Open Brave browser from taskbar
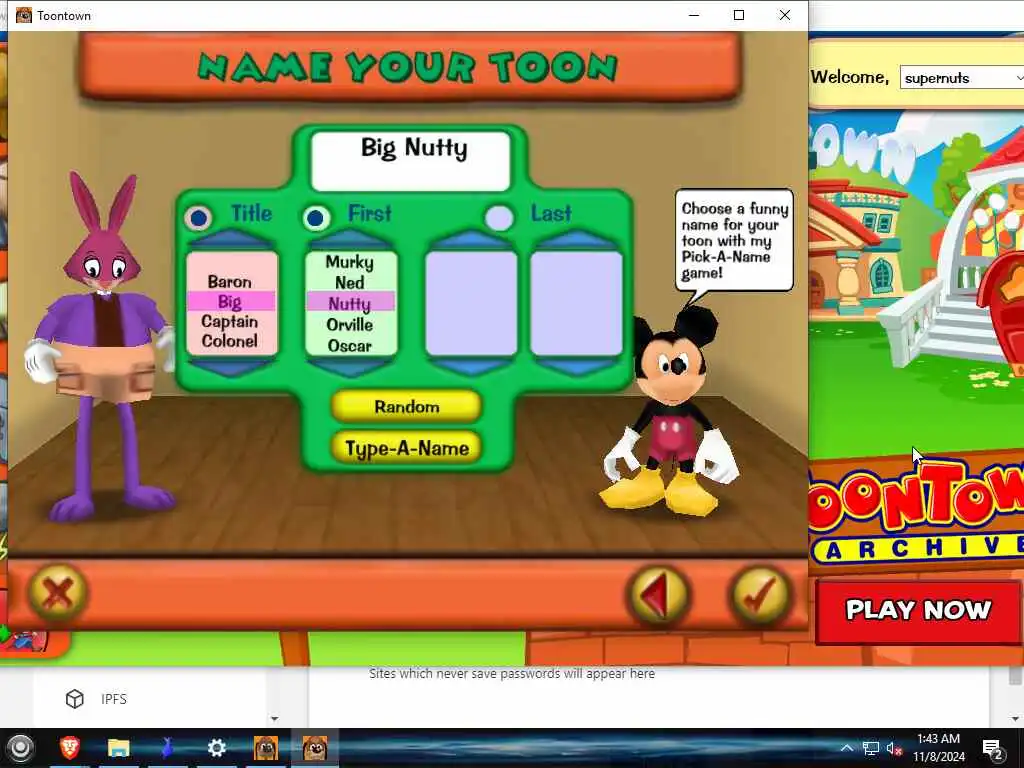Screen dimensions: 1024x768 coord(70,747)
